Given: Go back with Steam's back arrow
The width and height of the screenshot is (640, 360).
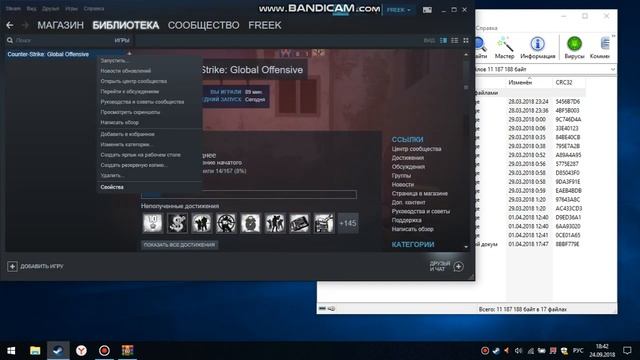Looking at the screenshot, I should pos(10,25).
